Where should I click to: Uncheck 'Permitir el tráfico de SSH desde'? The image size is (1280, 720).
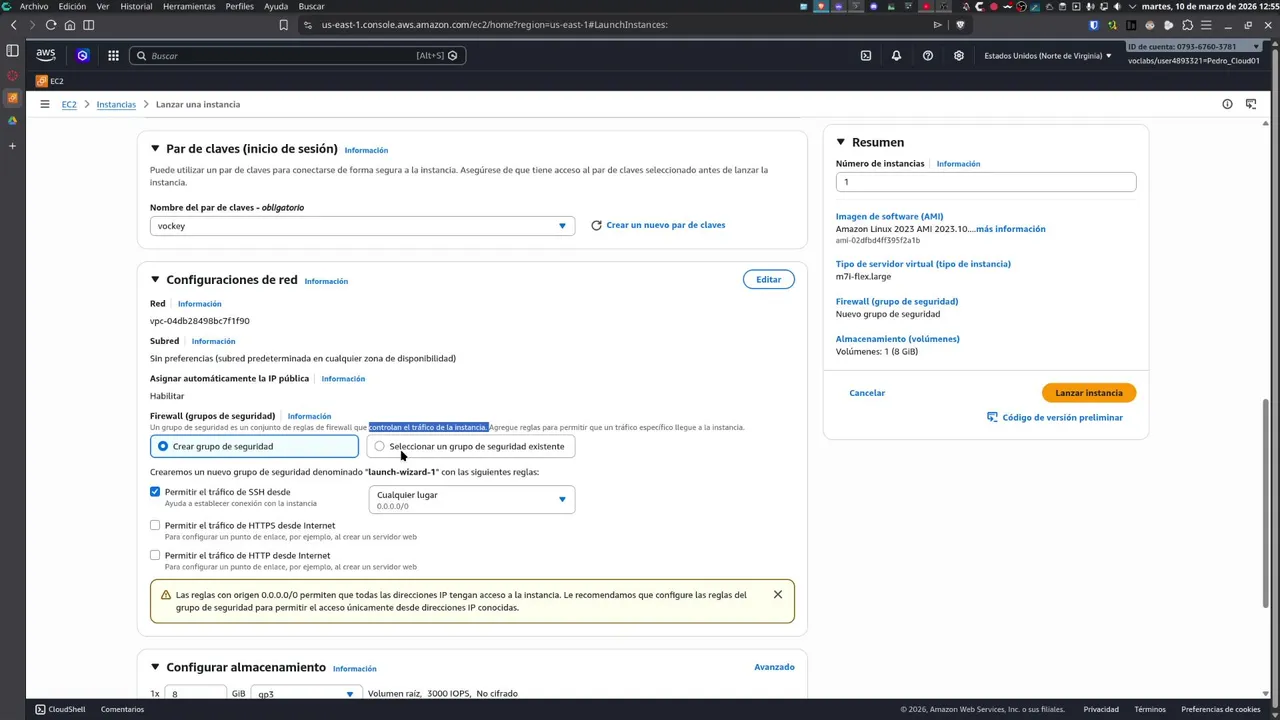(155, 492)
